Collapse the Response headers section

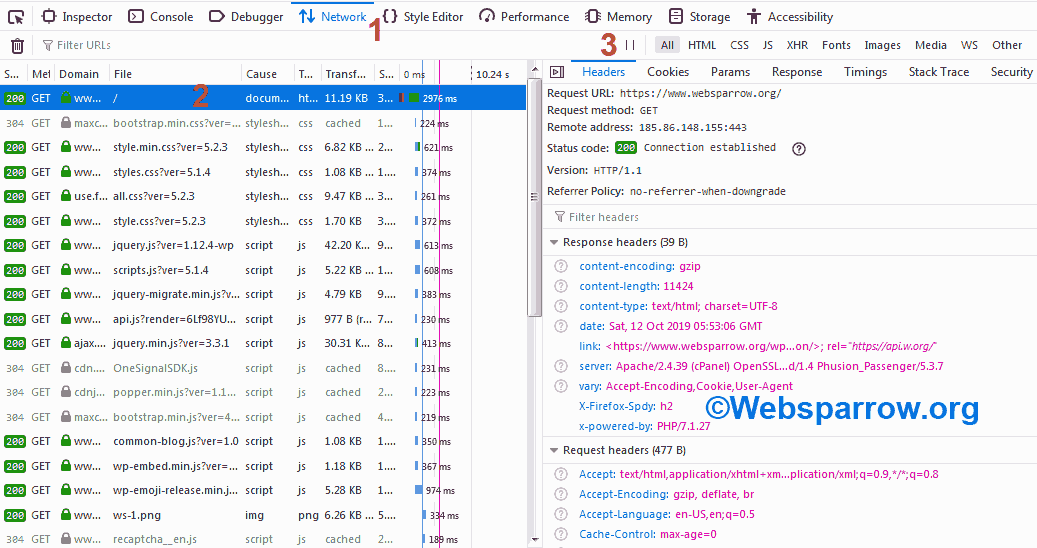coord(554,243)
